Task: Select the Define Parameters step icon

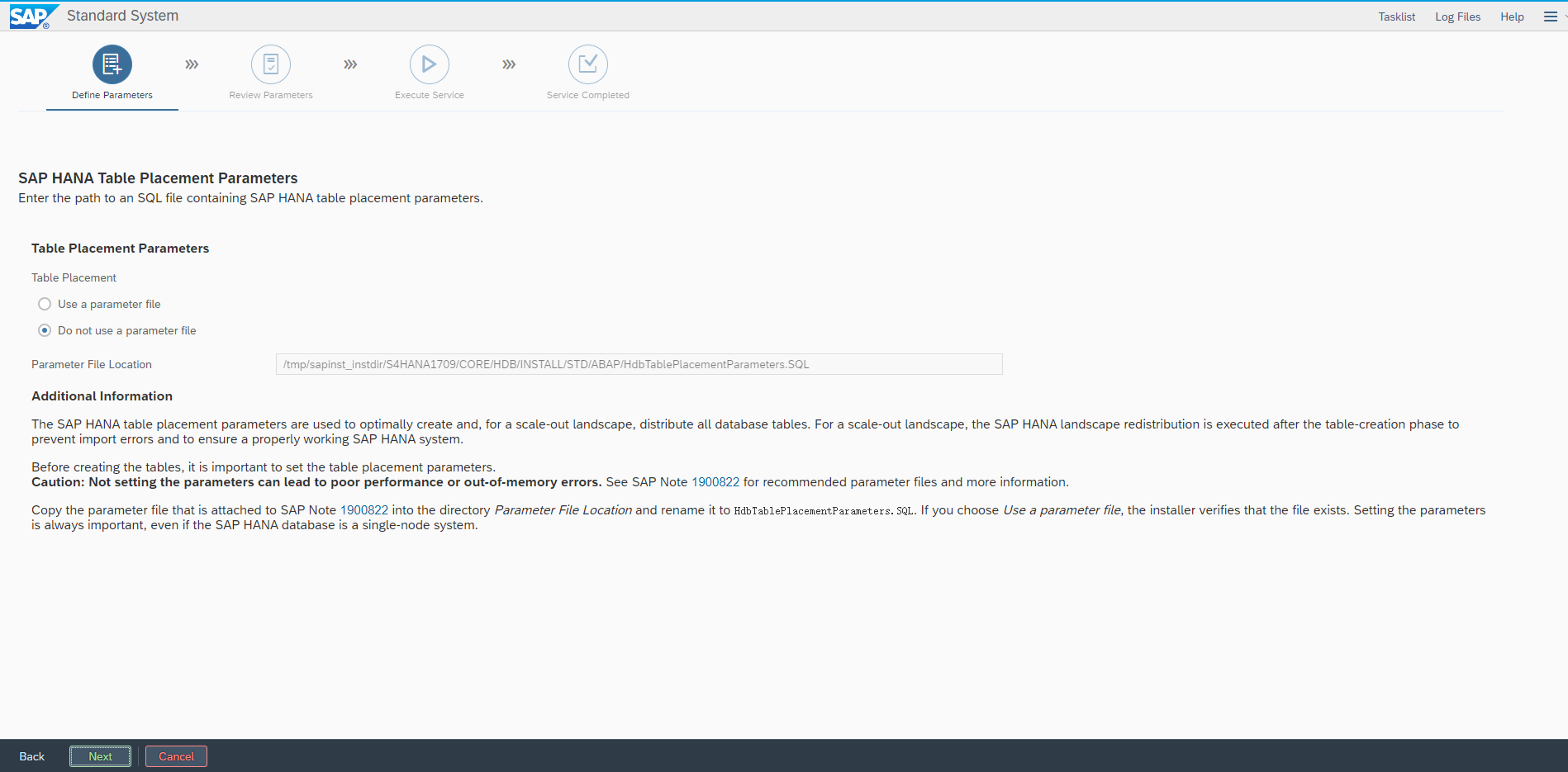Action: tap(112, 64)
